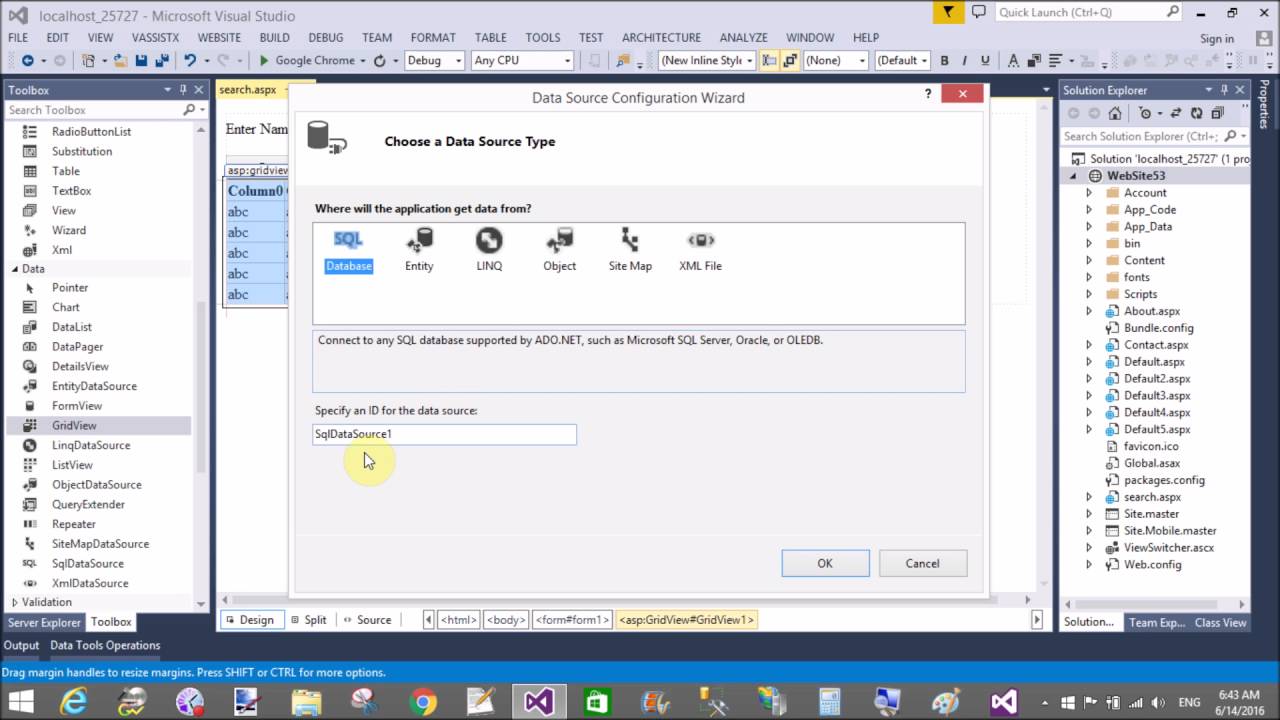Open the Output panel tab

click(x=21, y=645)
